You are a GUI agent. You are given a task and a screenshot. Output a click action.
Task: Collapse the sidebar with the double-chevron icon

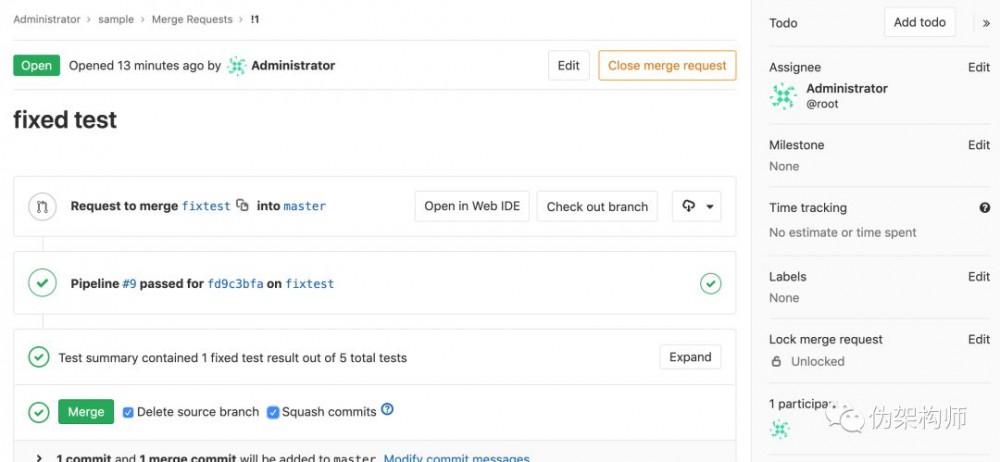coord(986,23)
